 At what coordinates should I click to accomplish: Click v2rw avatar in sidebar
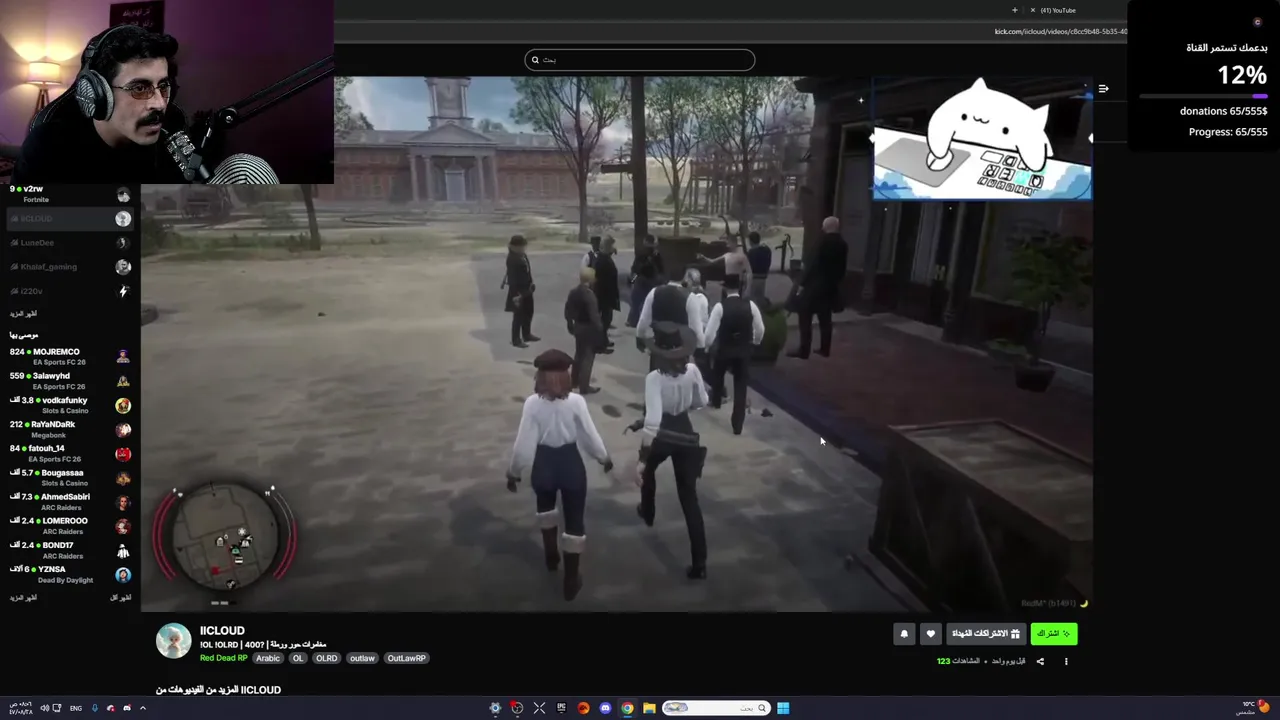click(123, 195)
